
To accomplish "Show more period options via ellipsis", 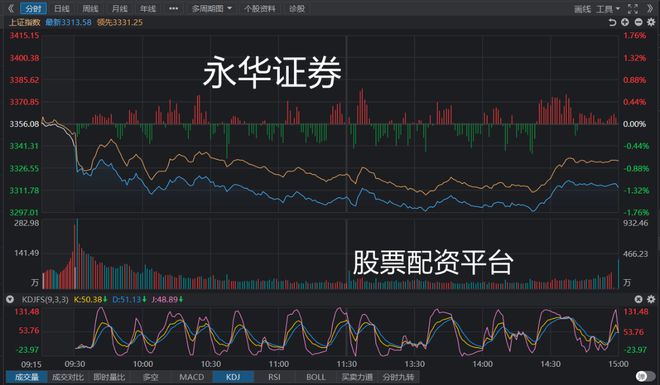I will pyautogui.click(x=173, y=8).
